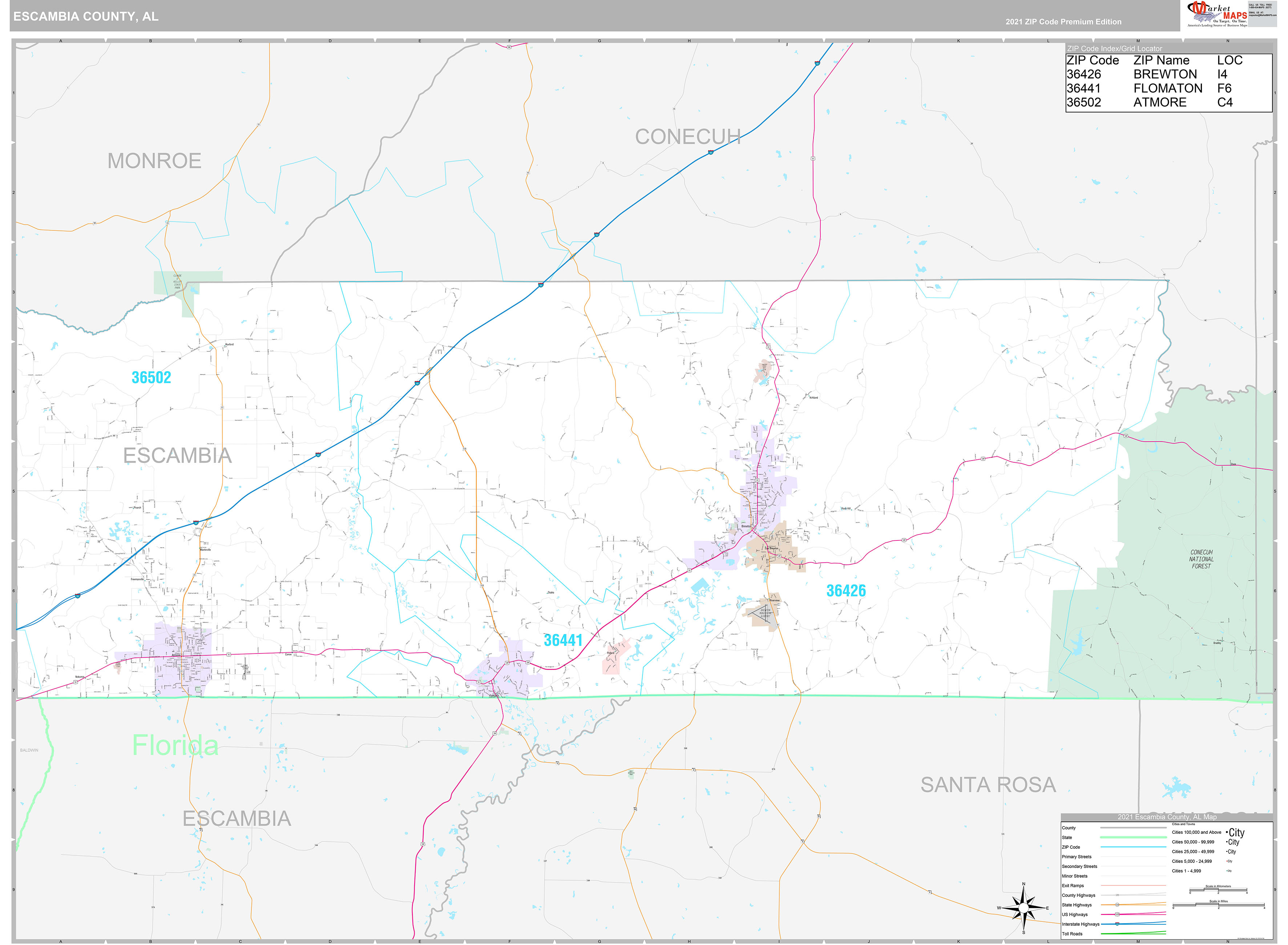1288x945 pixels.
Task: Click the green State line sample in legend
Action: click(x=1133, y=837)
